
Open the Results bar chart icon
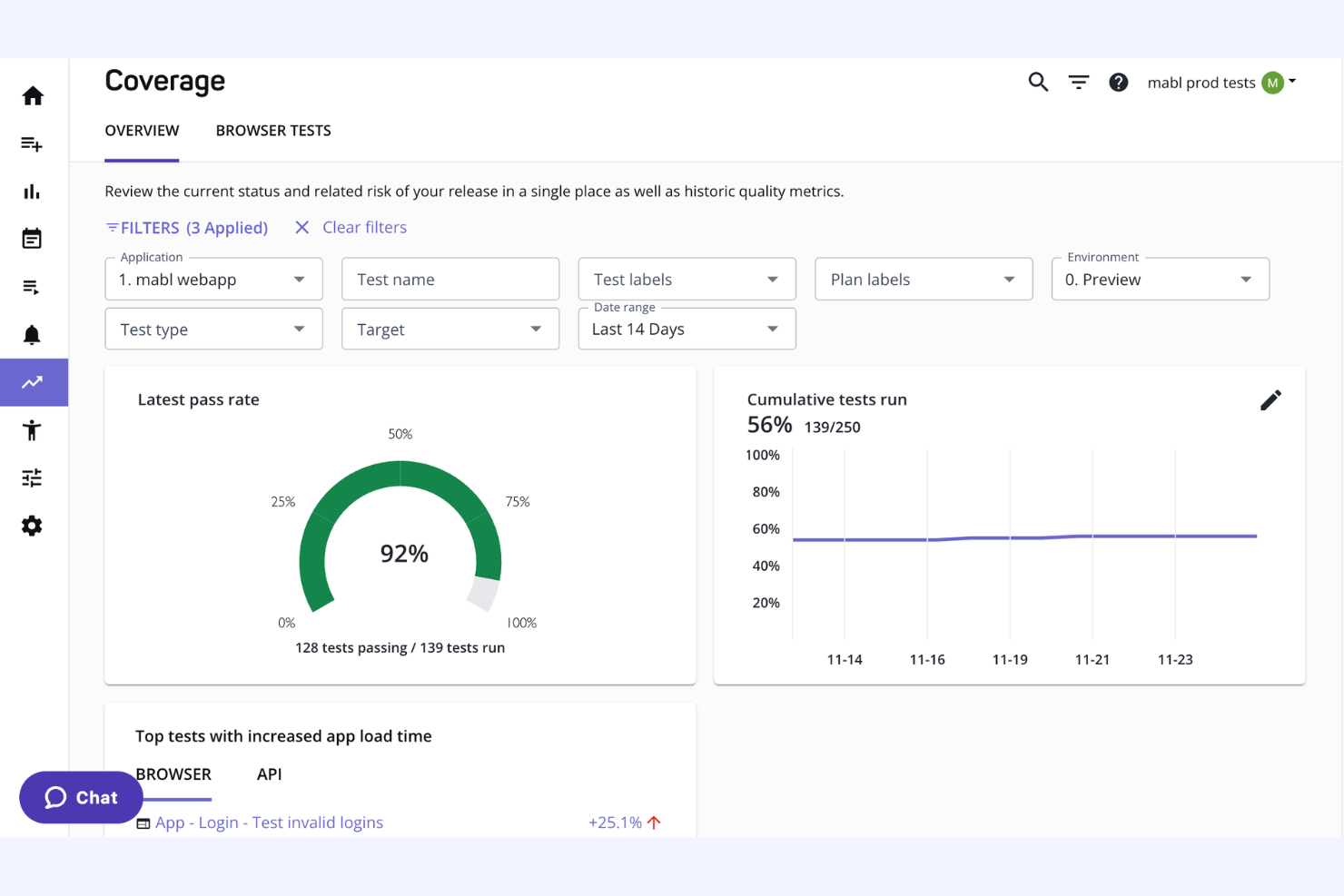(x=32, y=192)
